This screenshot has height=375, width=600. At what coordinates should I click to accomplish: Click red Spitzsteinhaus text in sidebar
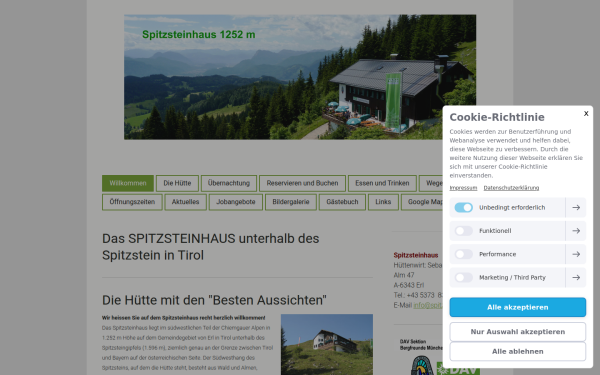416,255
